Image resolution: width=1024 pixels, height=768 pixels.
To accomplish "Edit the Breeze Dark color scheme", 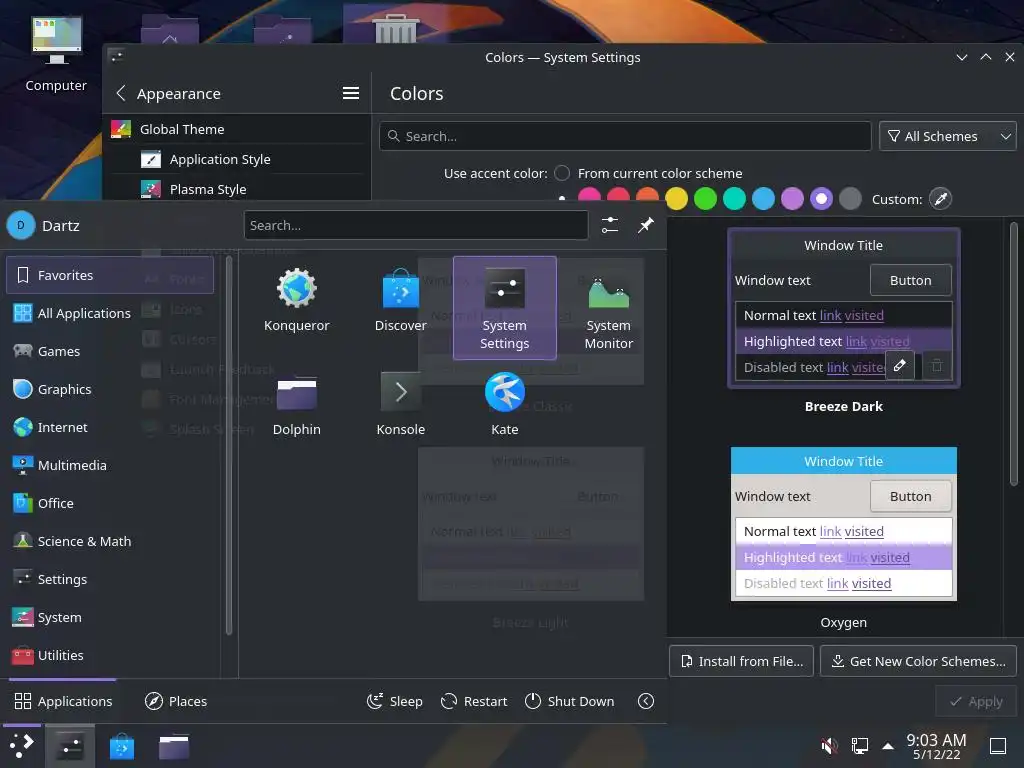I will [x=899, y=366].
